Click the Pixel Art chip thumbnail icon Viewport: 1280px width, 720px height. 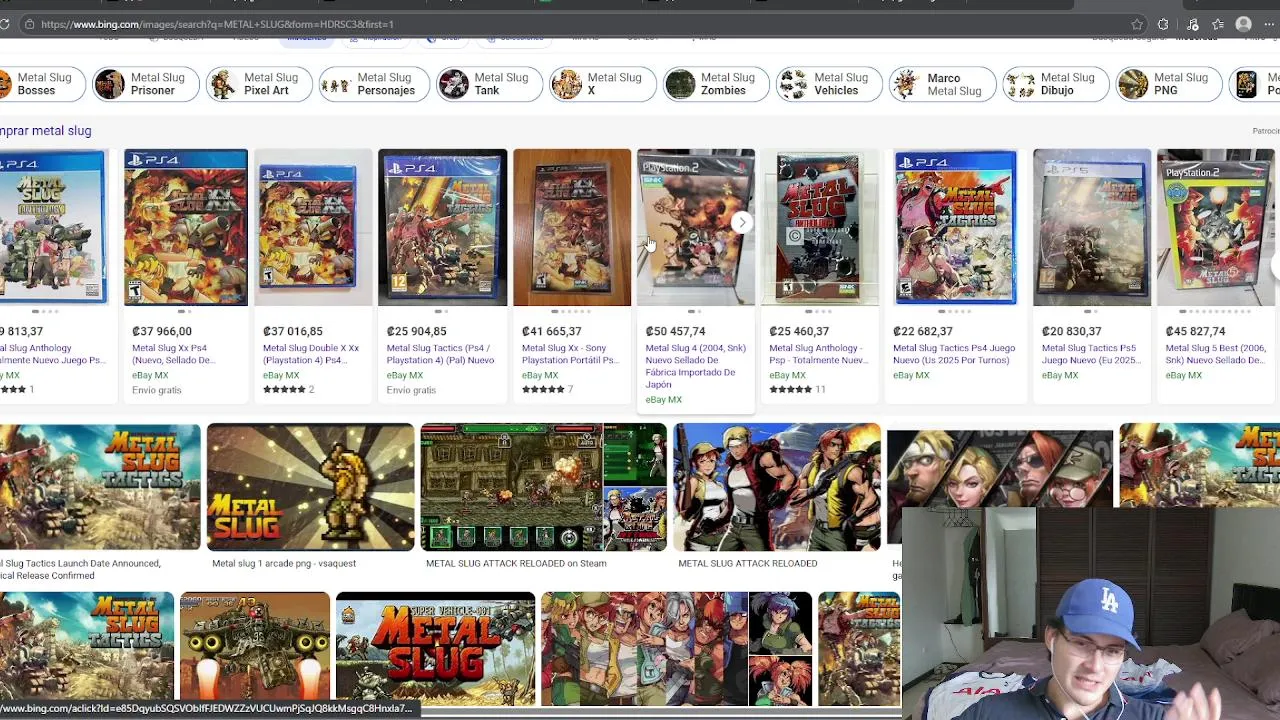click(x=223, y=84)
